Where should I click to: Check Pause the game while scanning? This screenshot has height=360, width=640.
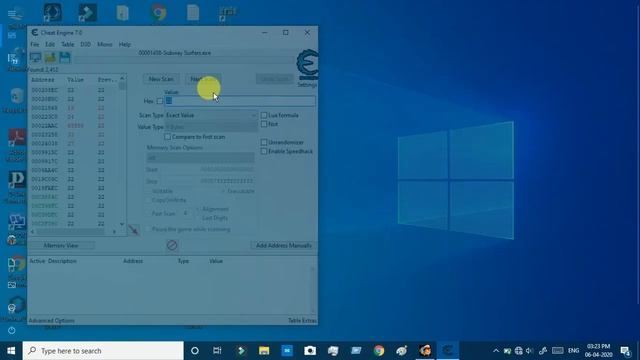(x=149, y=229)
